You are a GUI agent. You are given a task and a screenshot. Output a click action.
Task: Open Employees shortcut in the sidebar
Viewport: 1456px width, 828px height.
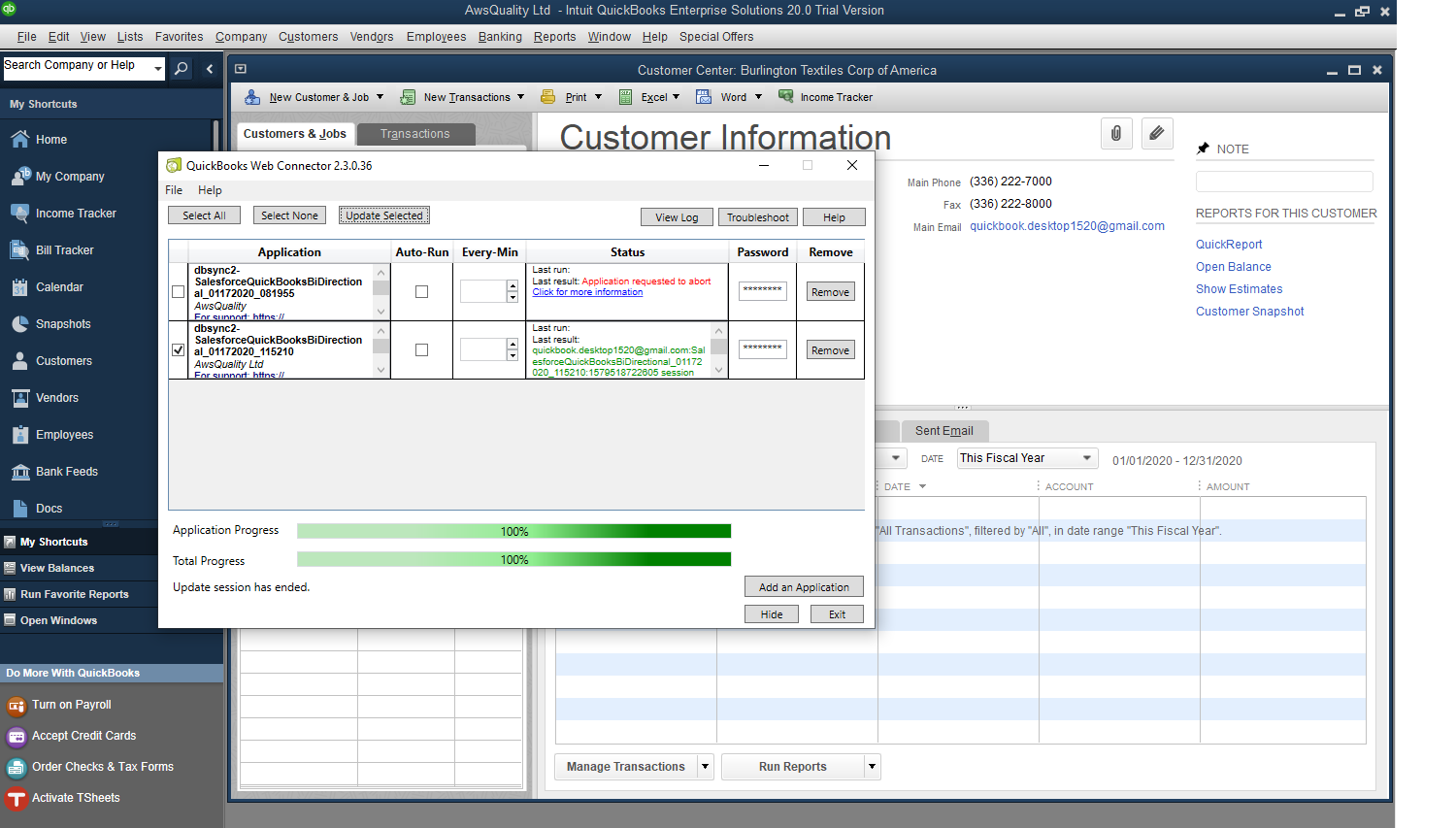(x=65, y=435)
